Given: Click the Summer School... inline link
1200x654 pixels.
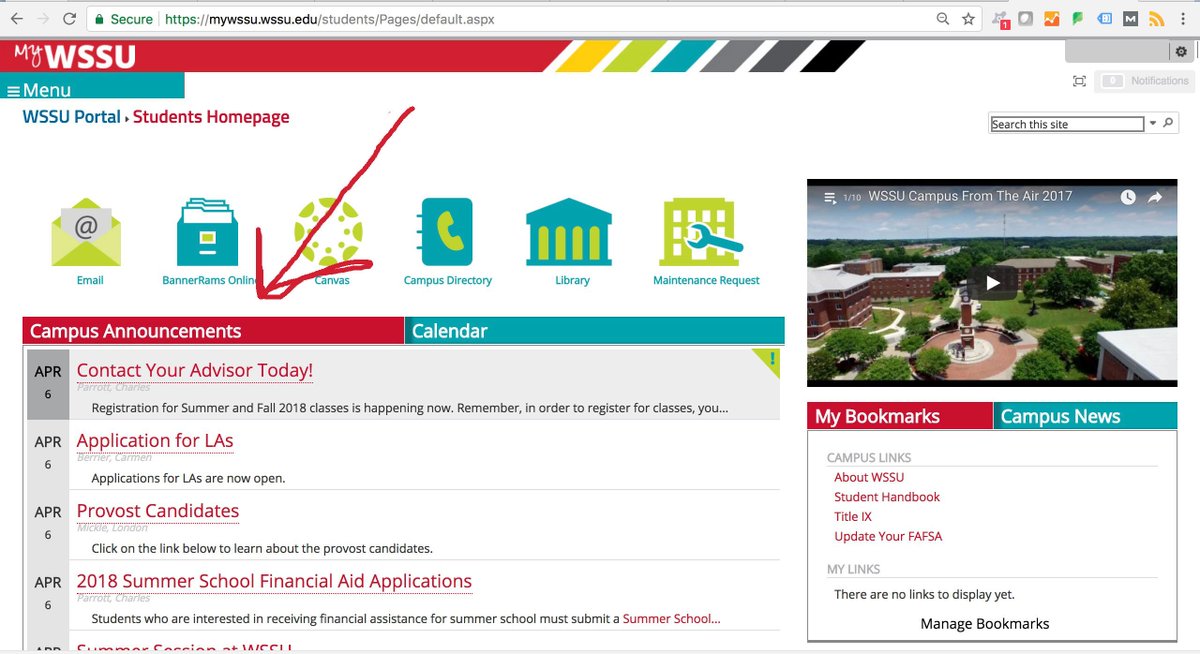Looking at the screenshot, I should pyautogui.click(x=671, y=619).
